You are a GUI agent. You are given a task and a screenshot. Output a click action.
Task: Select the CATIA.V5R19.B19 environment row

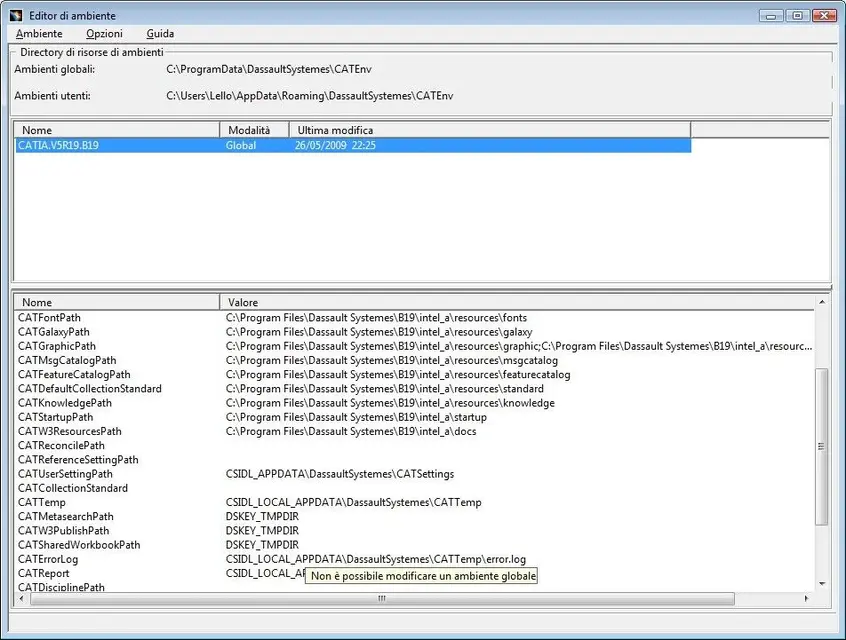tap(58, 146)
